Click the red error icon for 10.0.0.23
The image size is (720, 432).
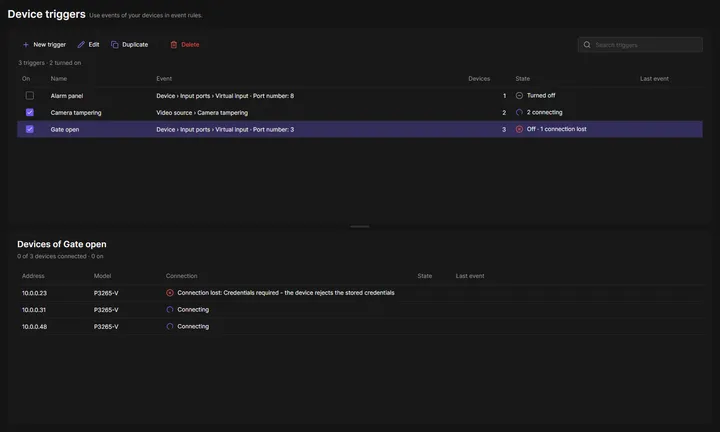pos(170,292)
